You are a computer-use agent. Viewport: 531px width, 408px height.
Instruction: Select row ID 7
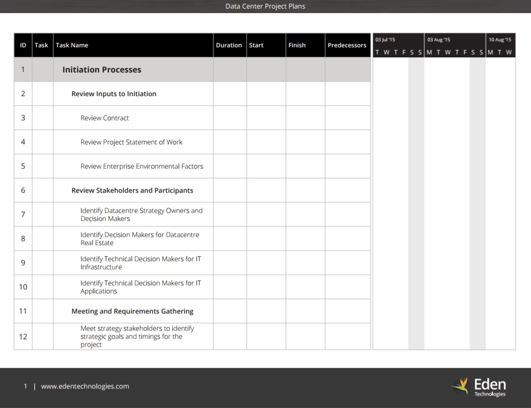[23, 214]
